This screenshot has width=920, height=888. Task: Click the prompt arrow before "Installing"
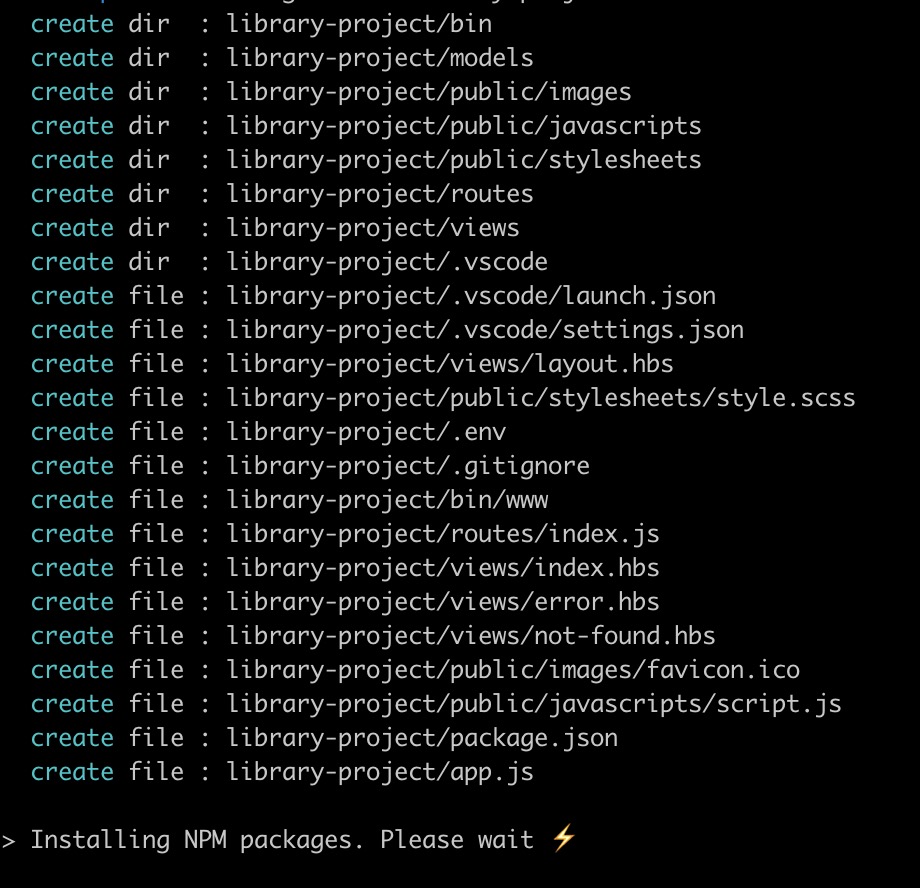9,841
